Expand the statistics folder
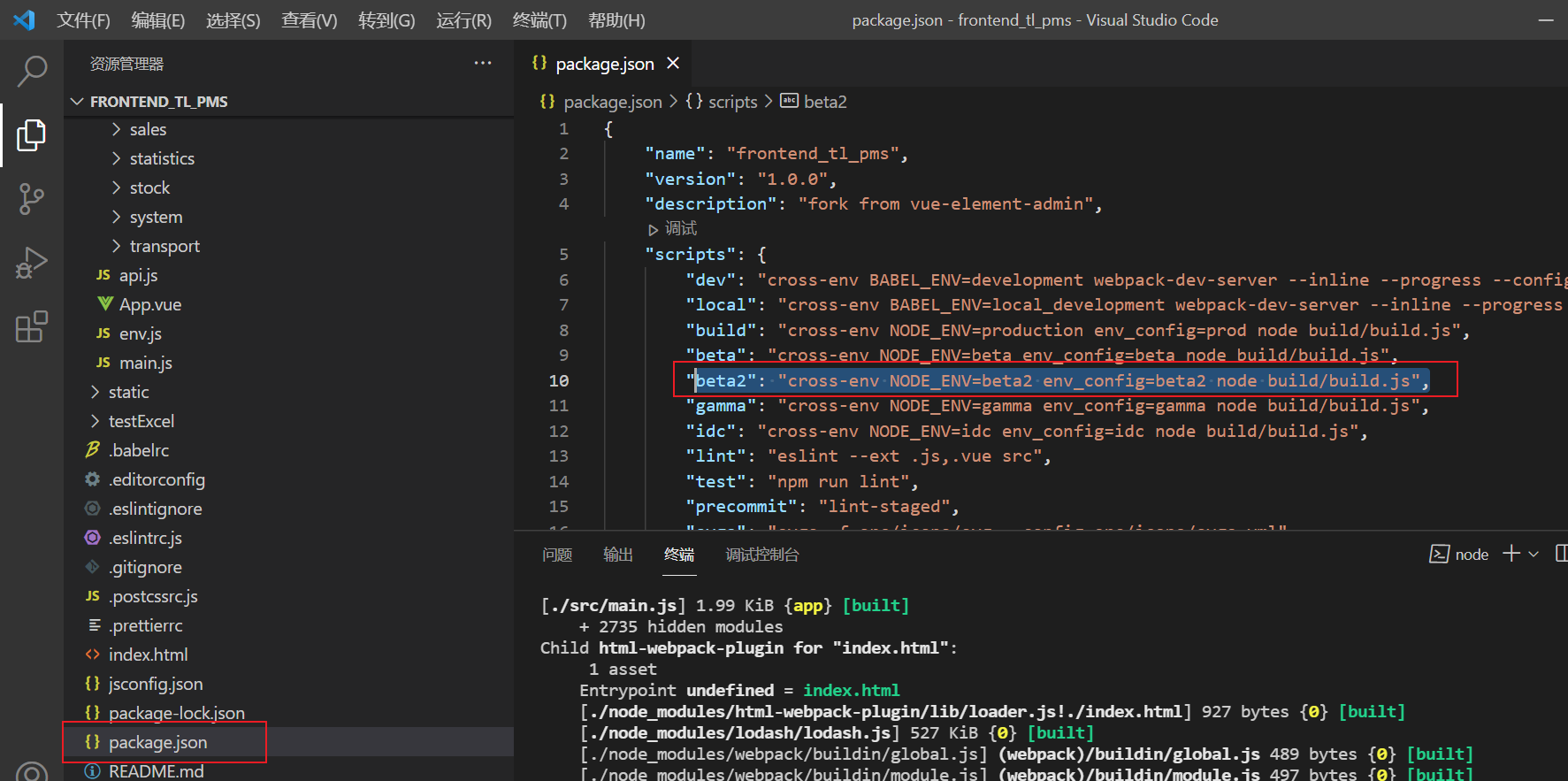The height and width of the screenshot is (781, 1568). (x=162, y=158)
